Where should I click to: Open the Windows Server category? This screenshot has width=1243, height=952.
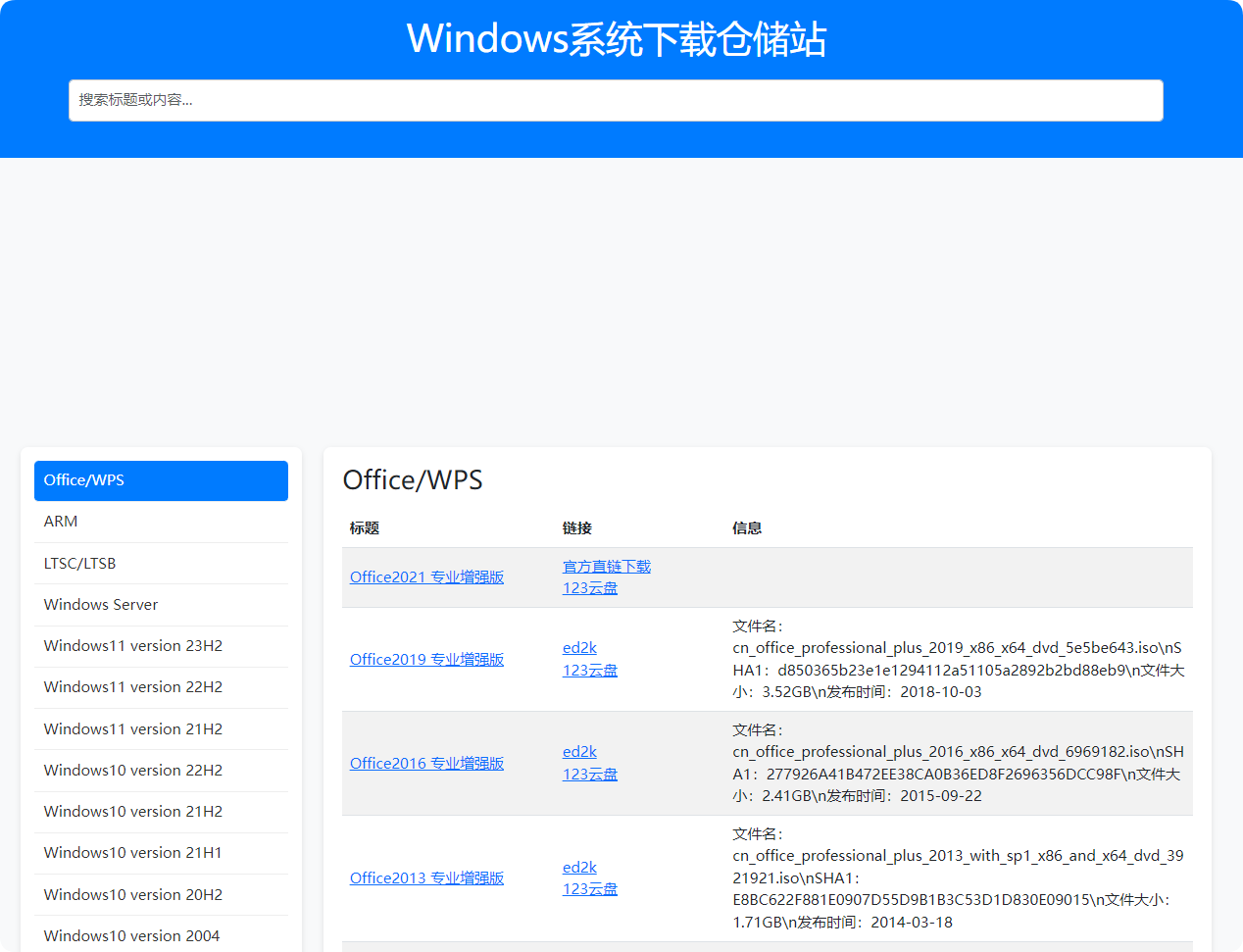pos(161,605)
